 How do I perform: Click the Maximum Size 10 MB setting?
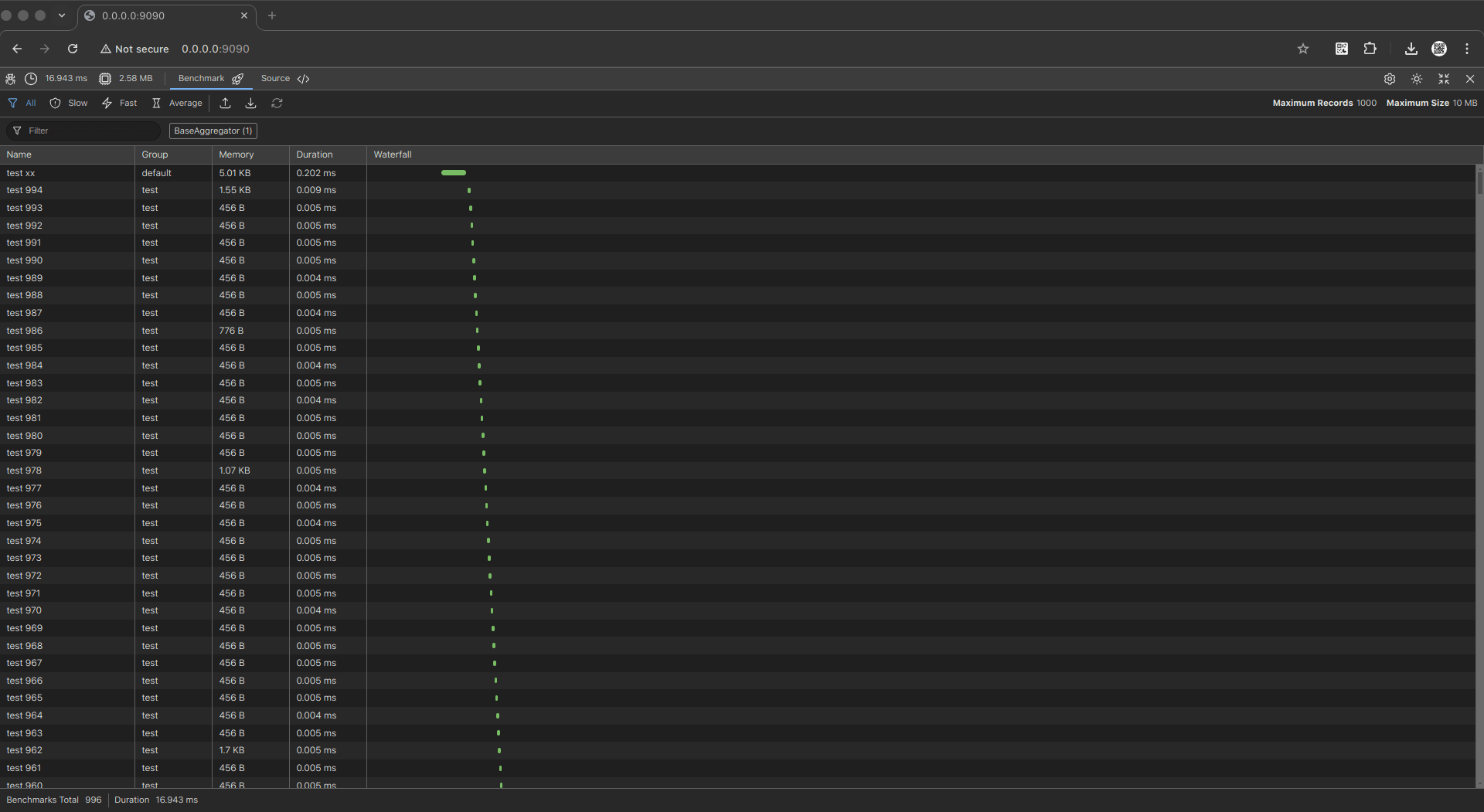coord(1431,103)
